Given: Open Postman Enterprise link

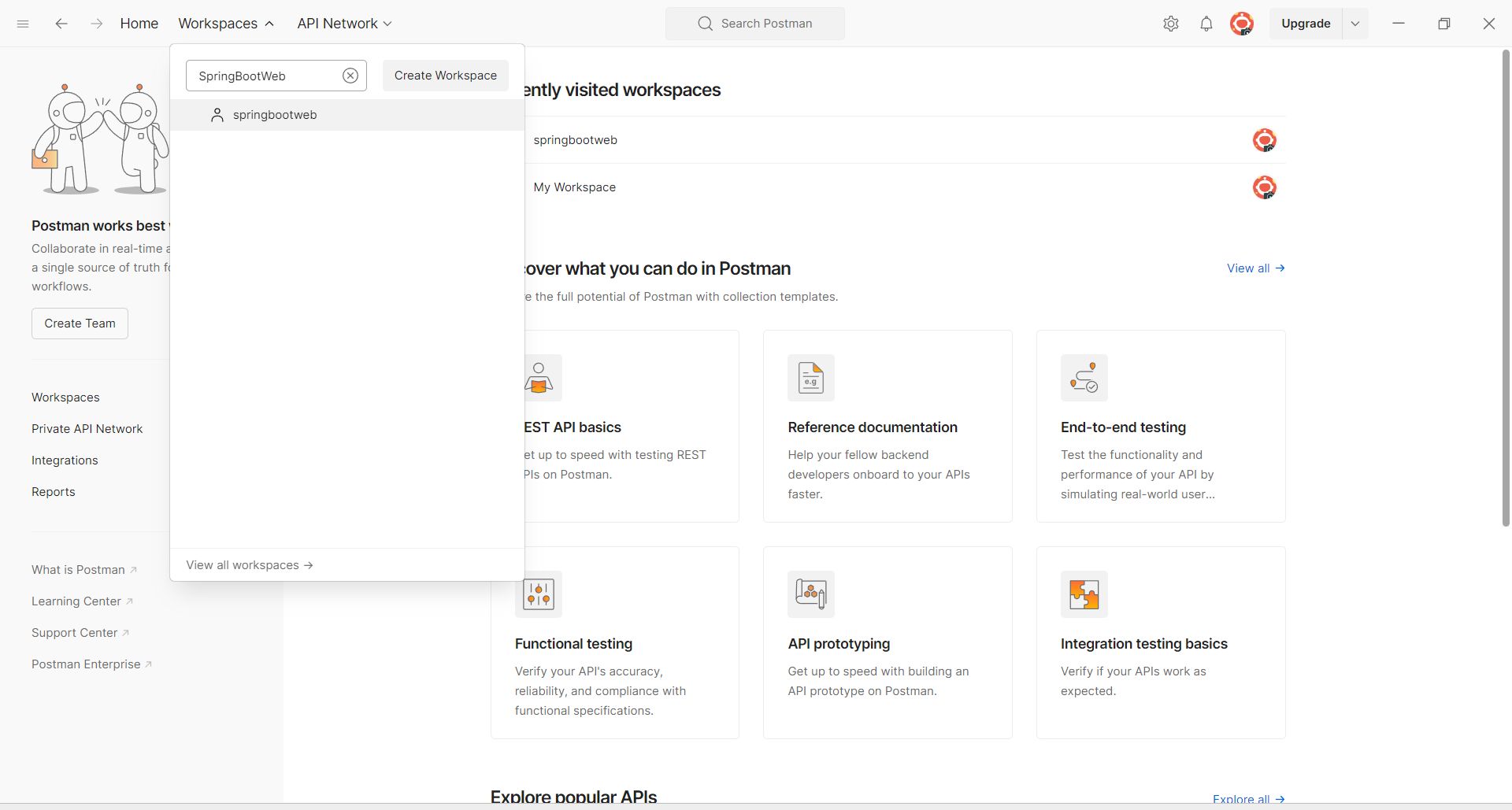Looking at the screenshot, I should pos(91,664).
